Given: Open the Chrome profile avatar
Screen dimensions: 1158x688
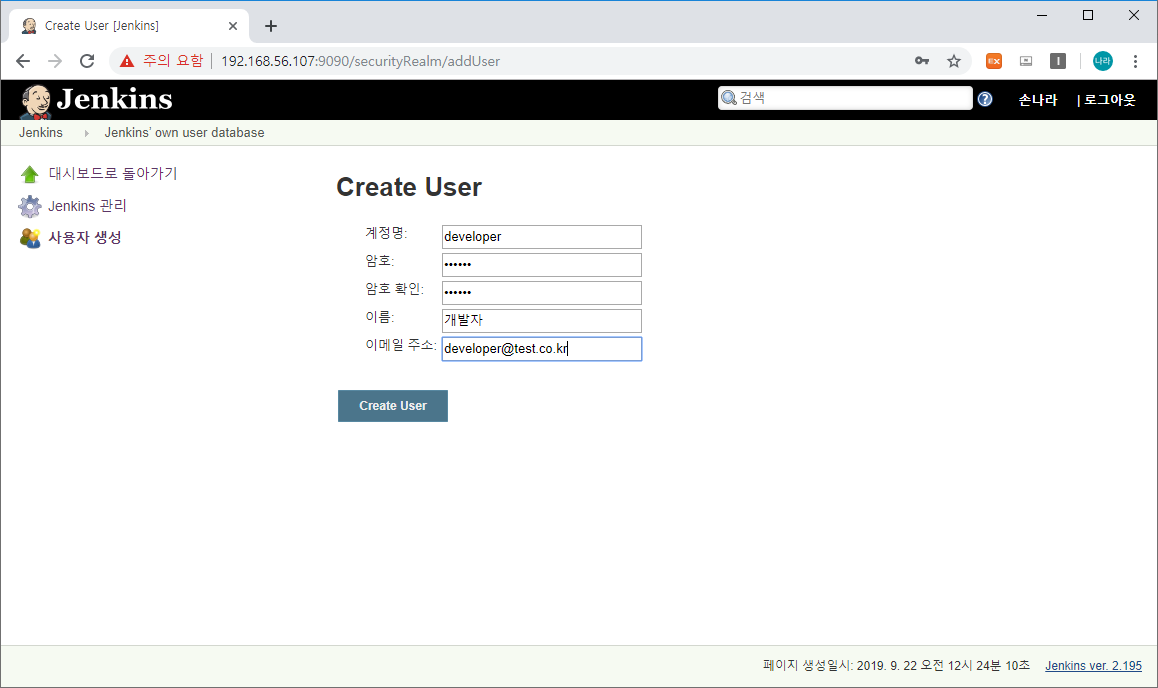Looking at the screenshot, I should (1103, 61).
